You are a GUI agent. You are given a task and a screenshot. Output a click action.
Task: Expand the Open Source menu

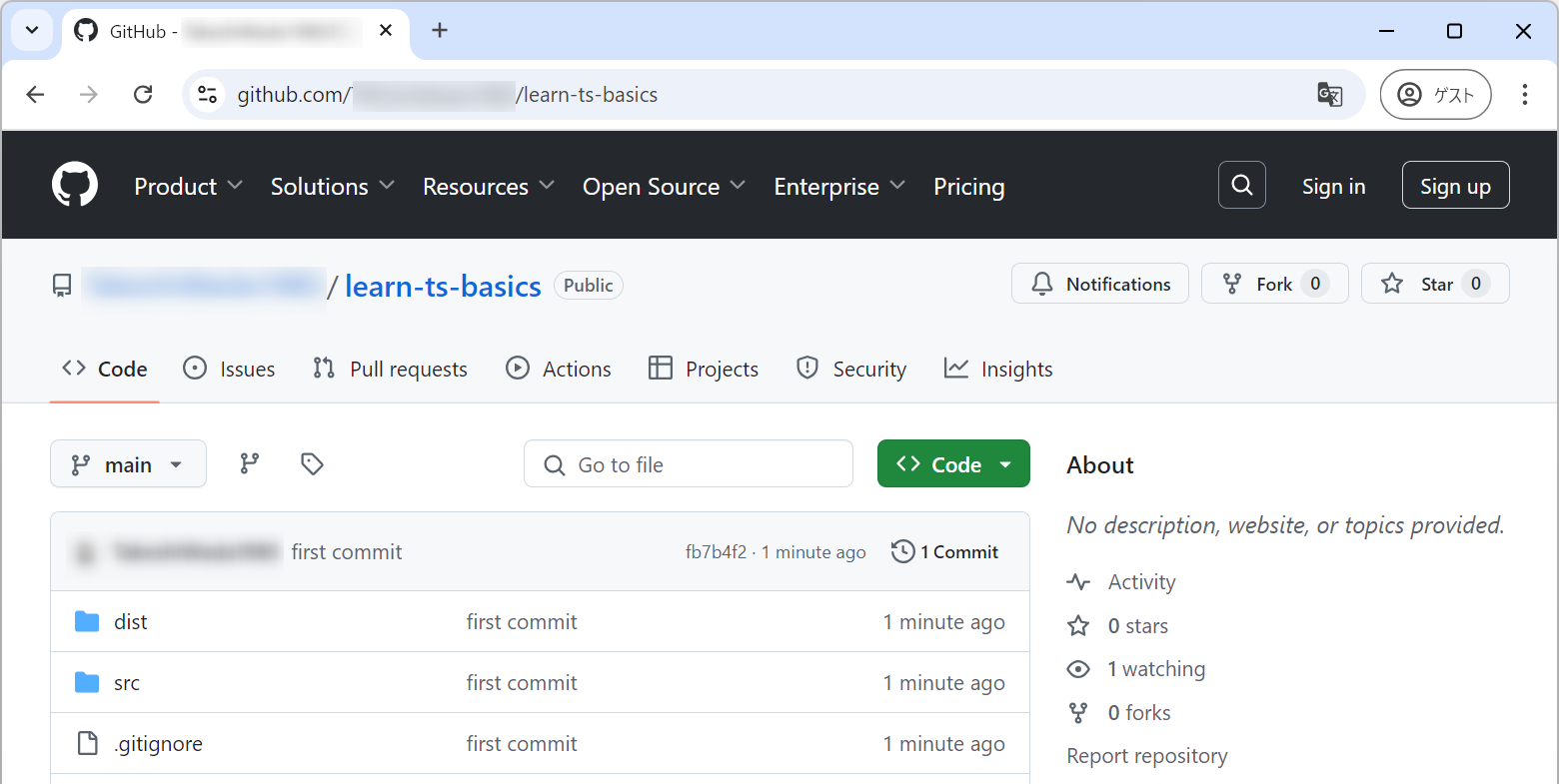[x=664, y=187]
